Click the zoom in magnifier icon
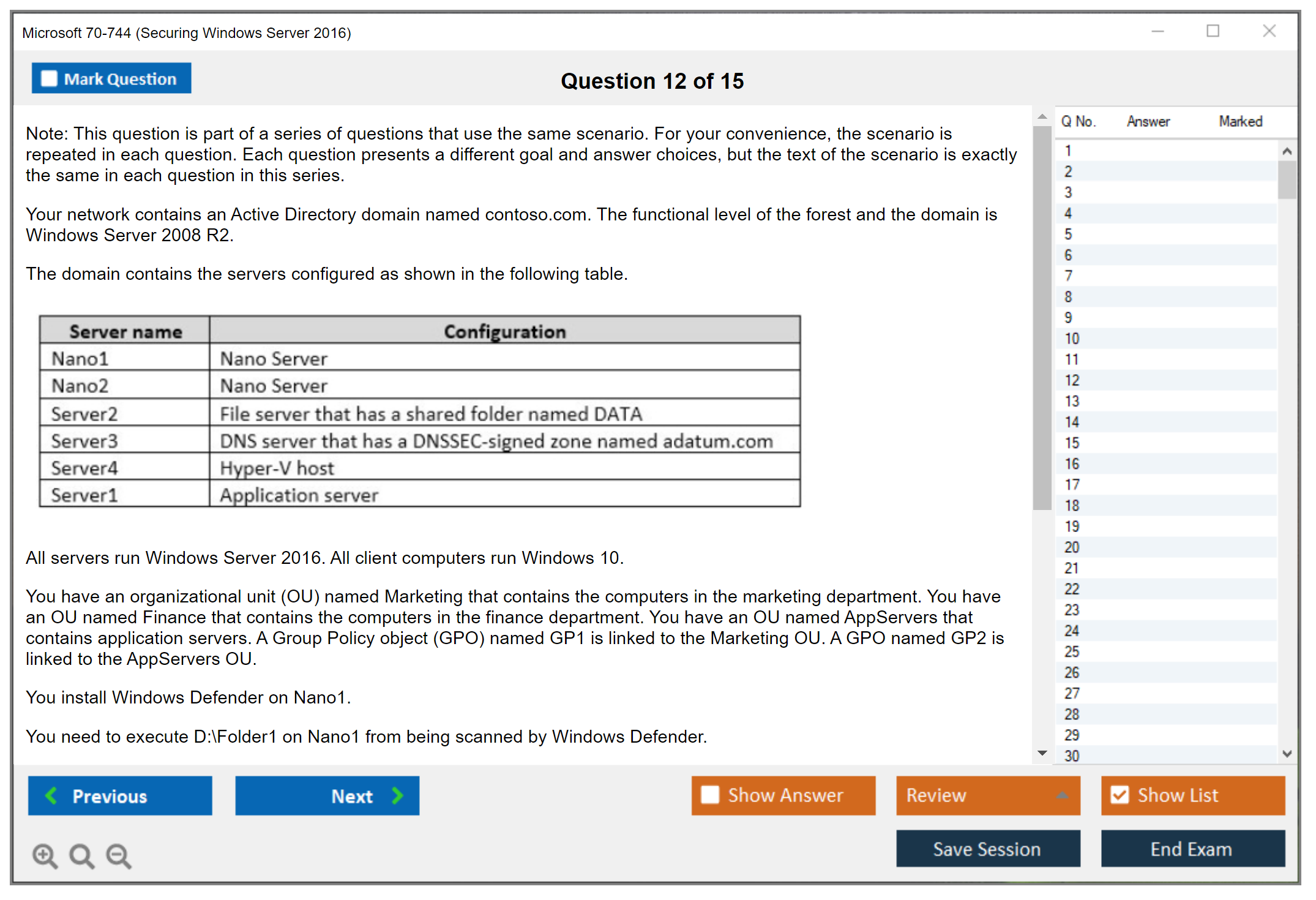The height and width of the screenshot is (900, 1316). [44, 855]
